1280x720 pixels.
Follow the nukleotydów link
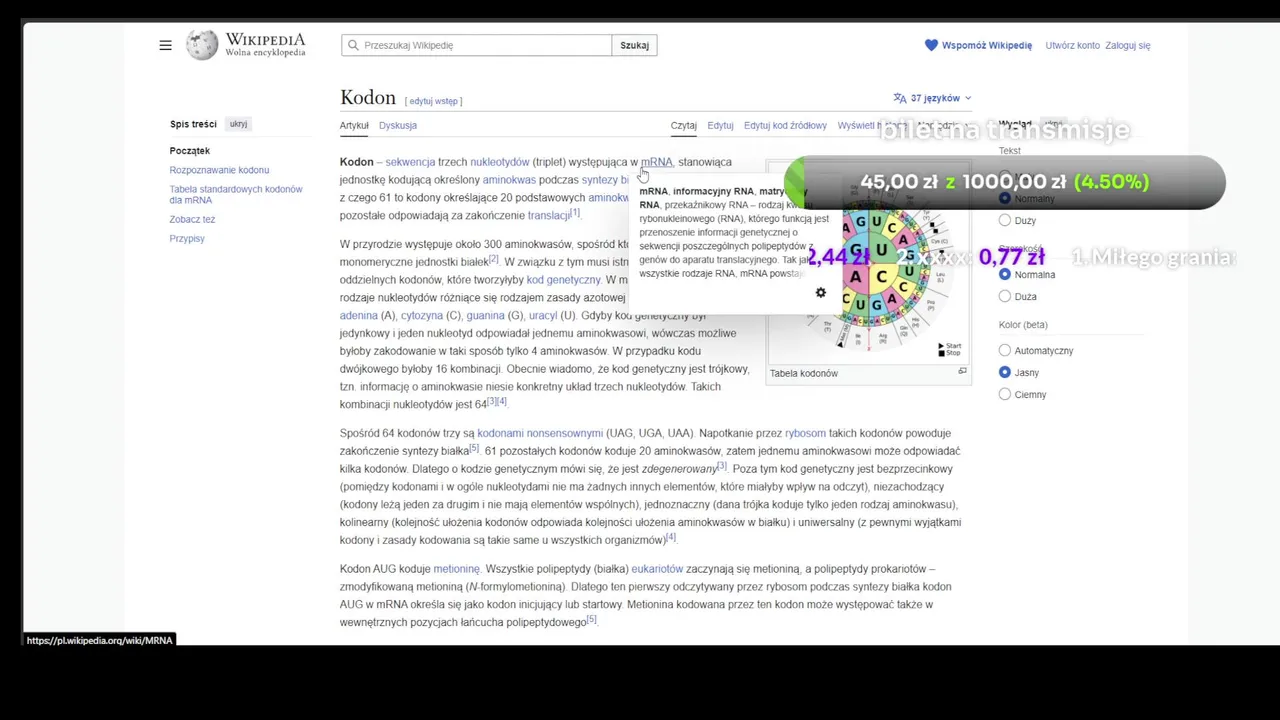pyautogui.click(x=499, y=162)
